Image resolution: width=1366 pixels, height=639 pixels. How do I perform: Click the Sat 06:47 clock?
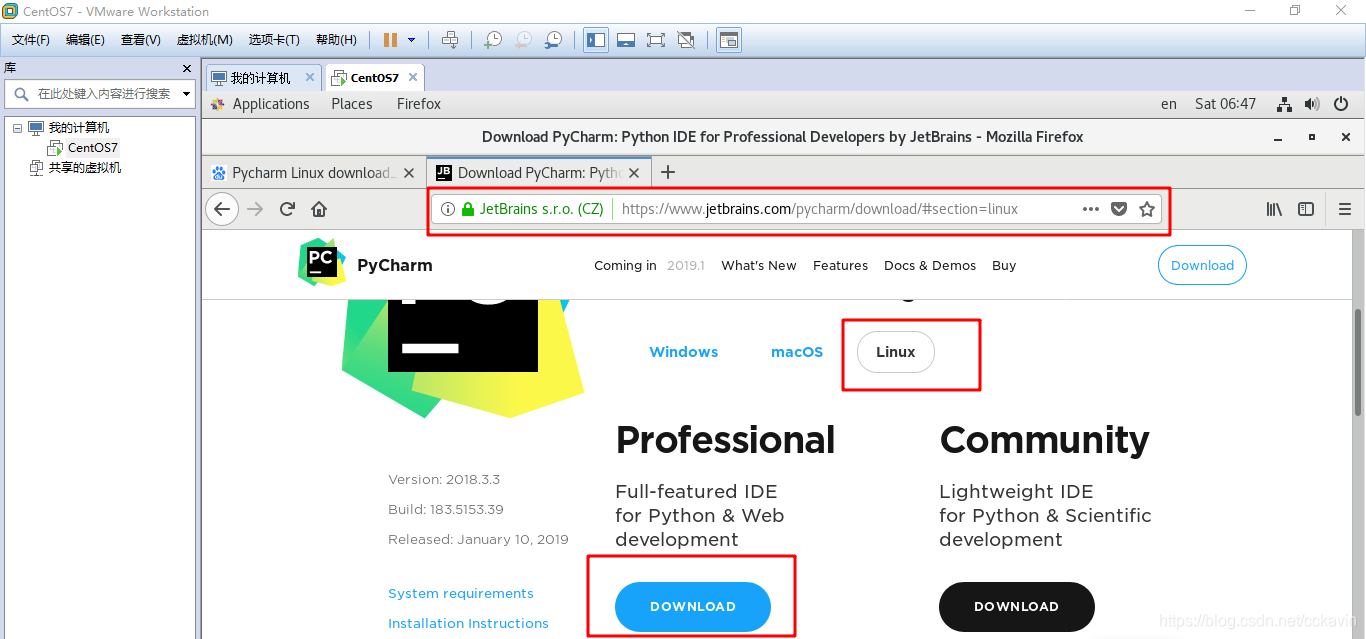[x=1225, y=104]
